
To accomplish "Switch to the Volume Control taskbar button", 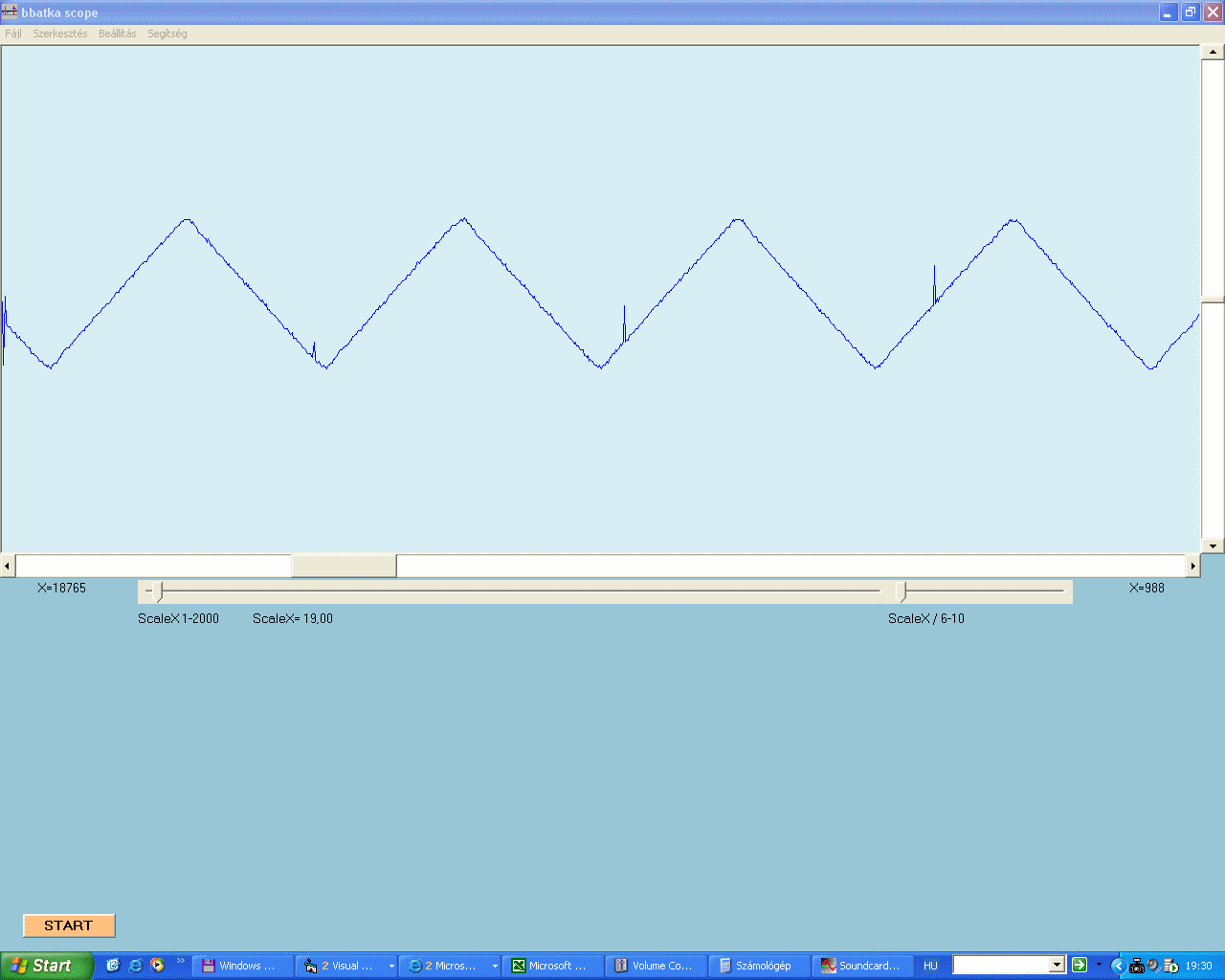I will click(657, 966).
